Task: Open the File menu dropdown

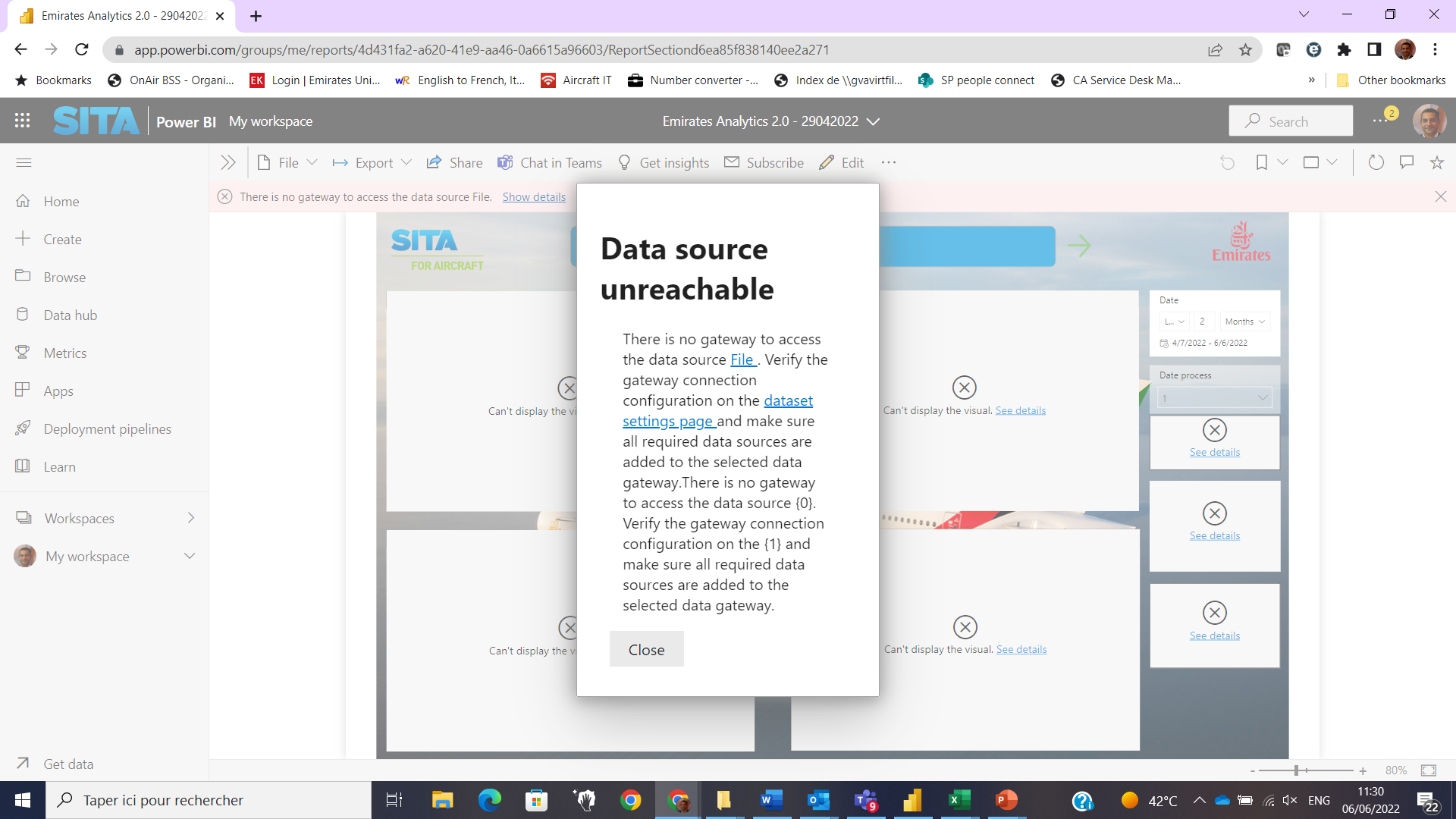Action: click(x=287, y=162)
